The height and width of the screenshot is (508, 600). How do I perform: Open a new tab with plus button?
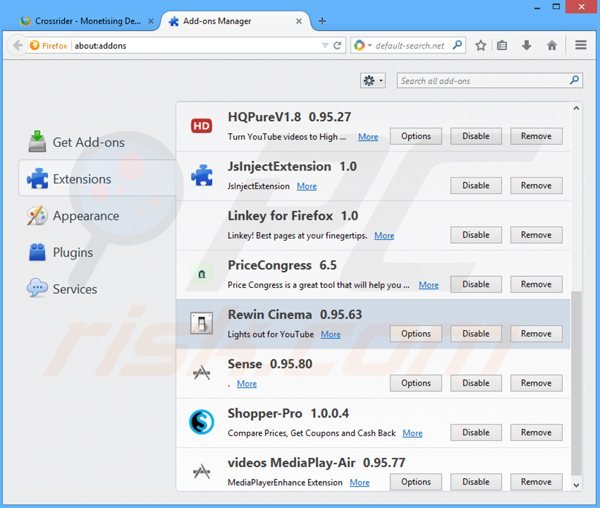point(322,21)
